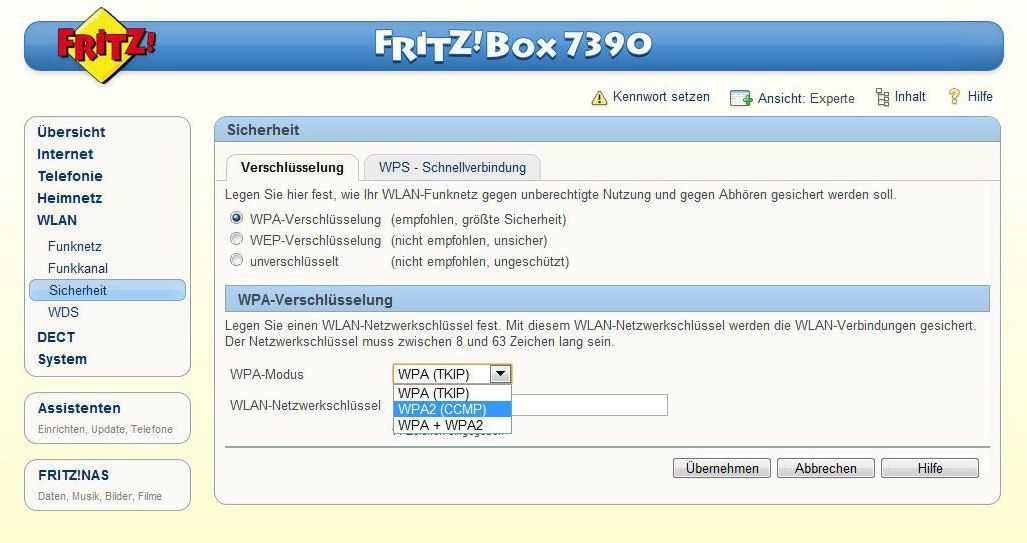1027x543 pixels.
Task: Open System in the sidebar menu
Action: tap(62, 359)
